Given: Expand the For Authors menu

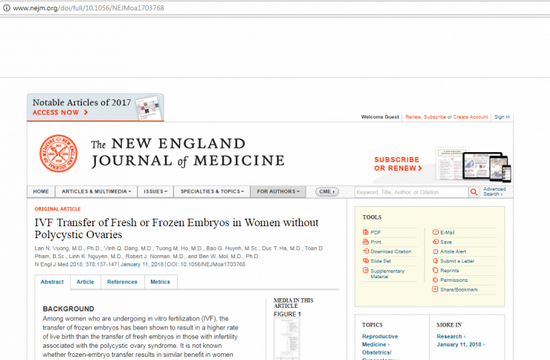Looking at the screenshot, I should pyautogui.click(x=278, y=192).
